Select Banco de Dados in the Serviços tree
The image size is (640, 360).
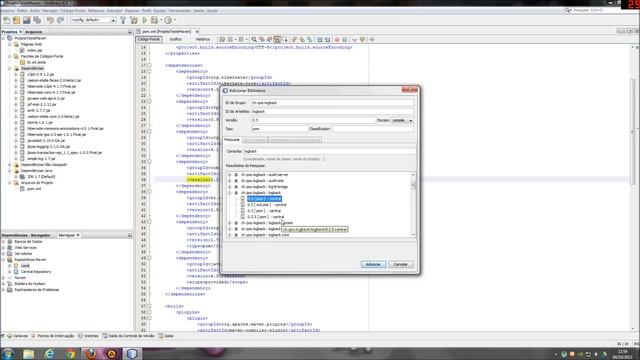[28, 242]
